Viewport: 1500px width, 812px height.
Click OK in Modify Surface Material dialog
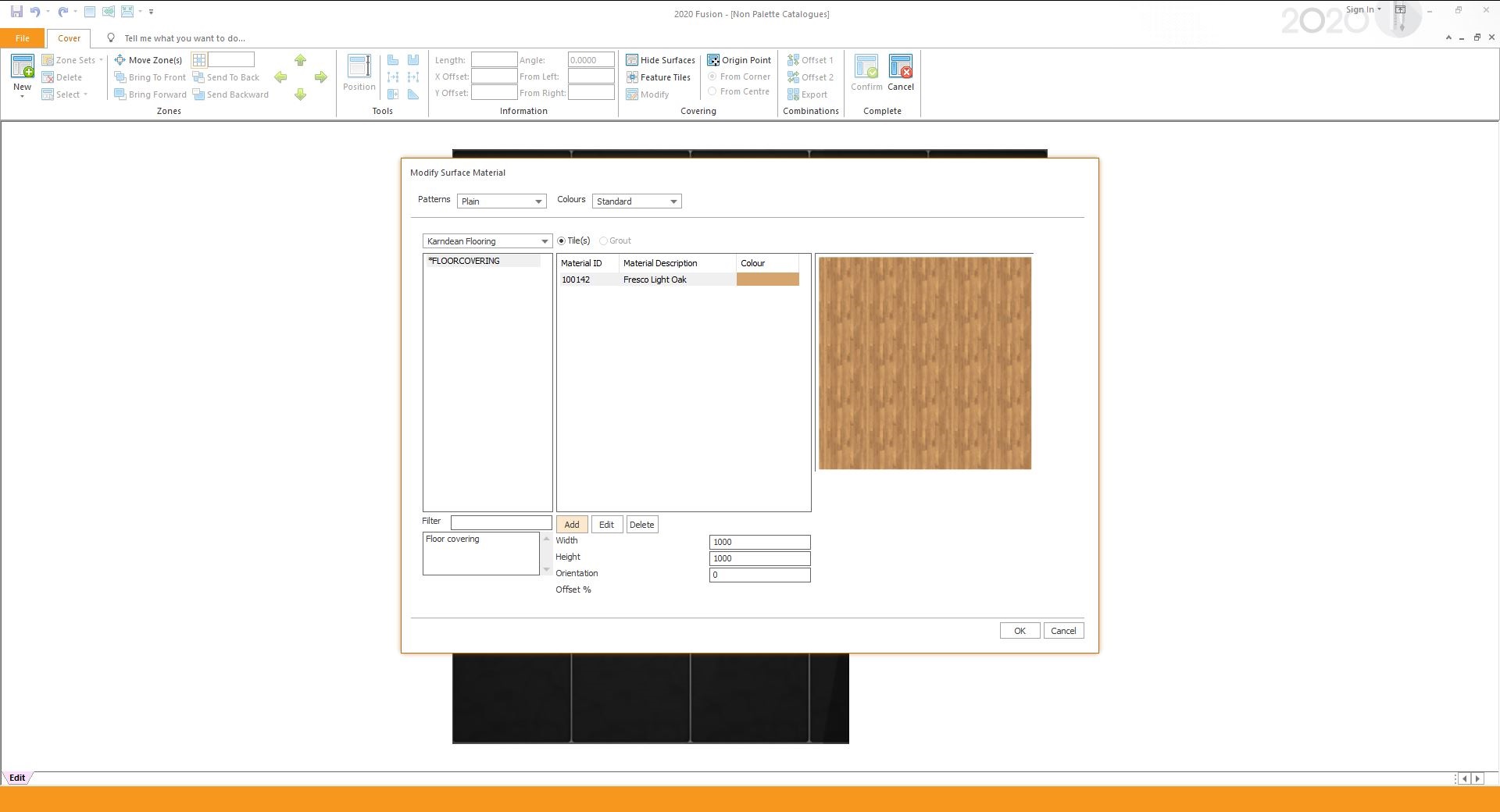[1020, 631]
